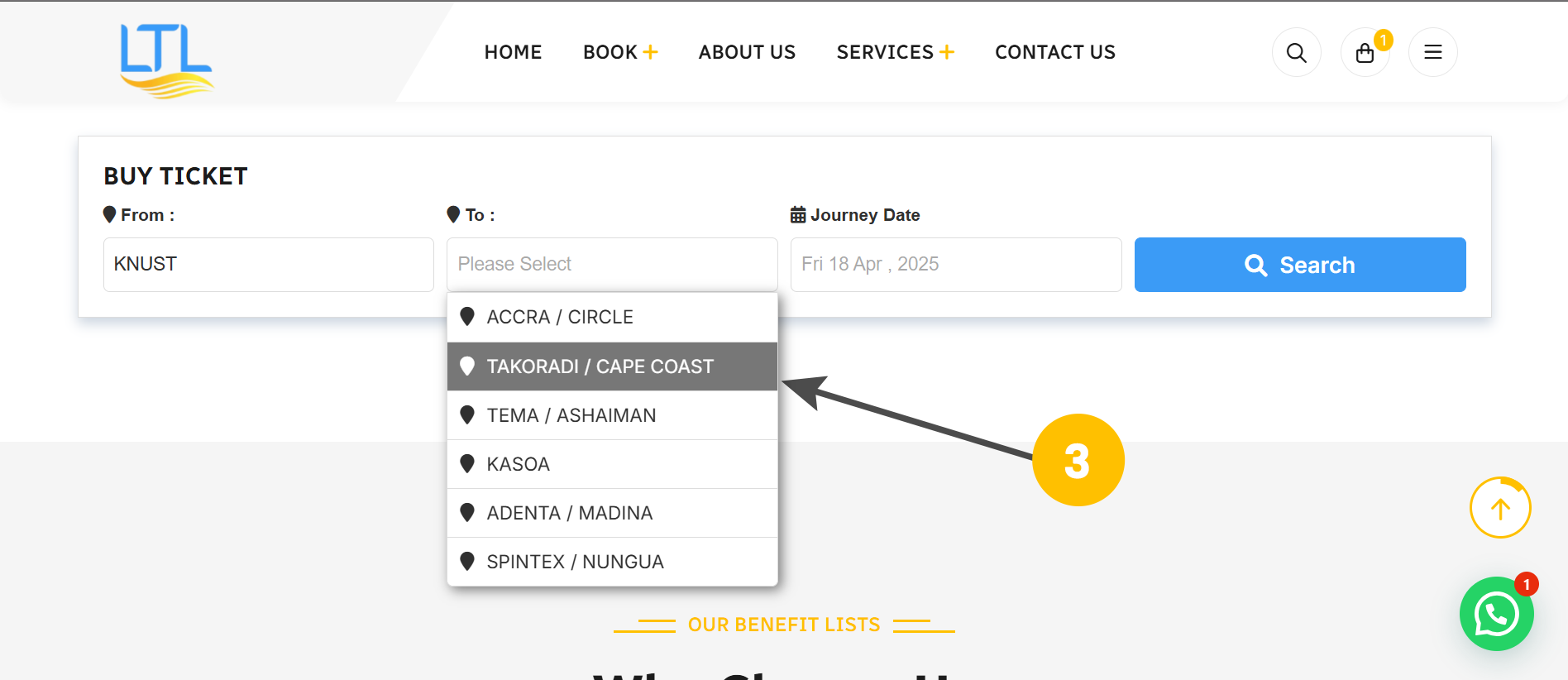
Task: Click the plus icon beside SERVICES
Action: click(947, 52)
